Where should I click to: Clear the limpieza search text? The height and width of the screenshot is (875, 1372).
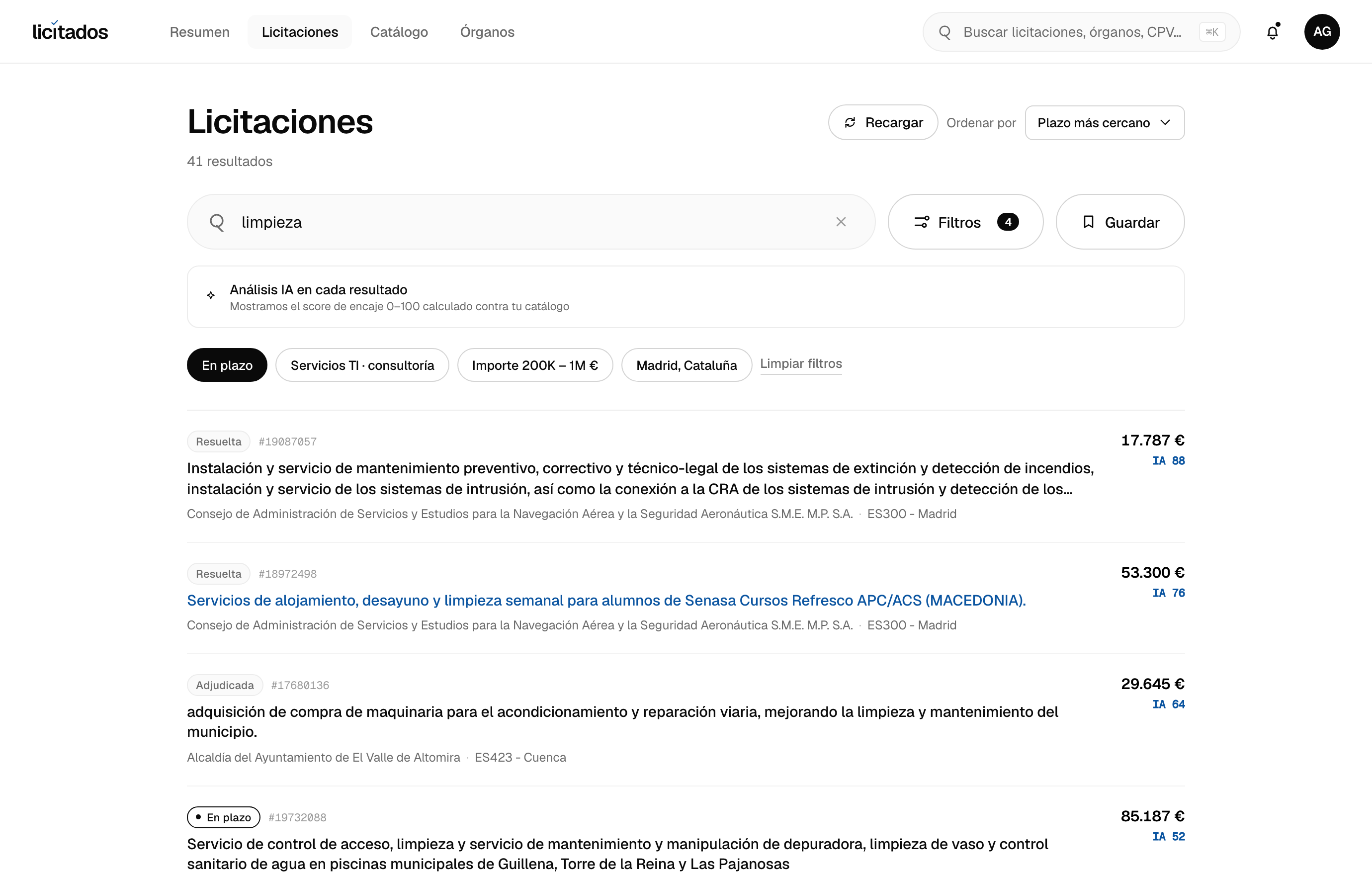coord(841,222)
